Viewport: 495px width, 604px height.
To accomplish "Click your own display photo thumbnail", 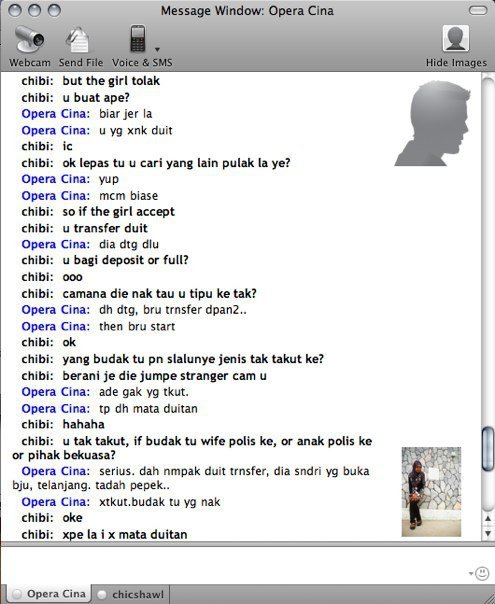I will 431,492.
